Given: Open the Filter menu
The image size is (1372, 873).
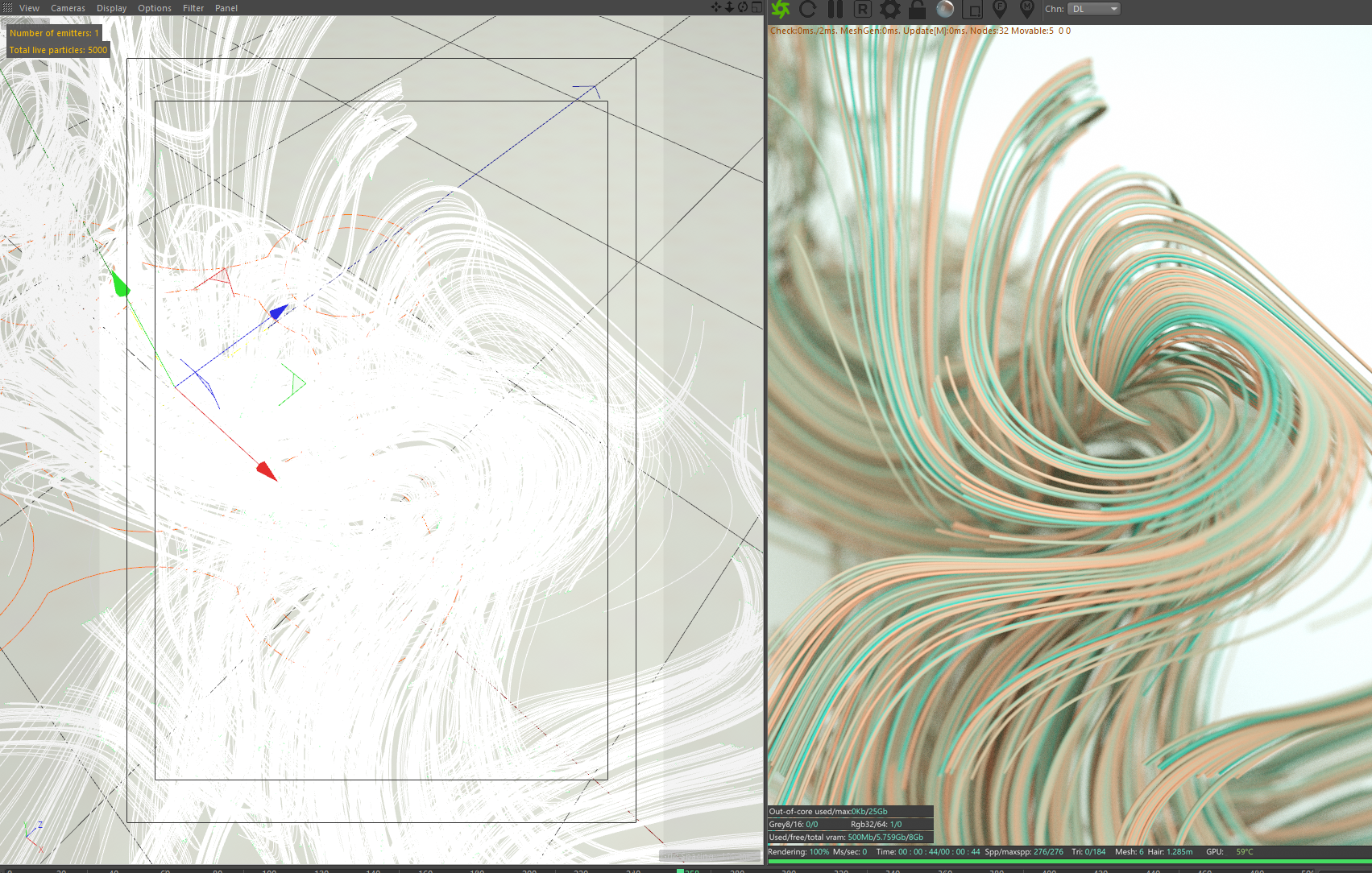Looking at the screenshot, I should point(193,8).
